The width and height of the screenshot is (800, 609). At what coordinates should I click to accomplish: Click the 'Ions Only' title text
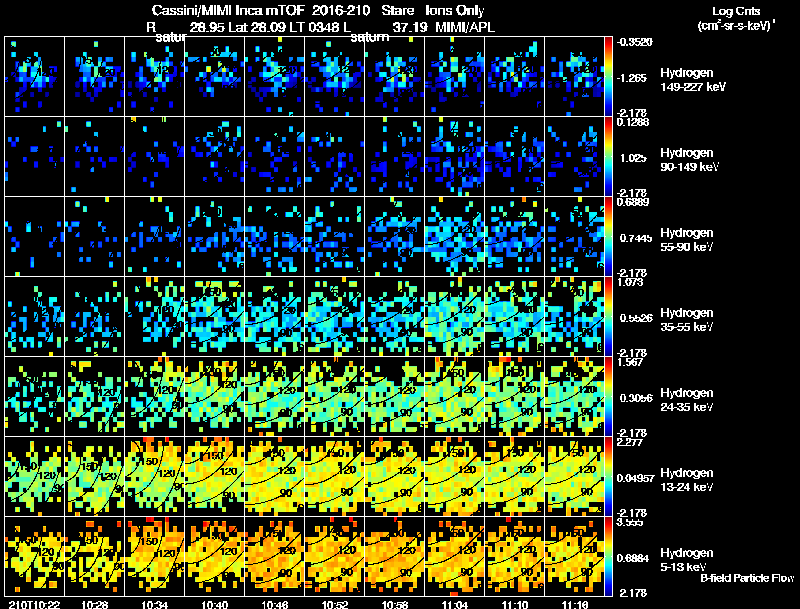[x=455, y=11]
